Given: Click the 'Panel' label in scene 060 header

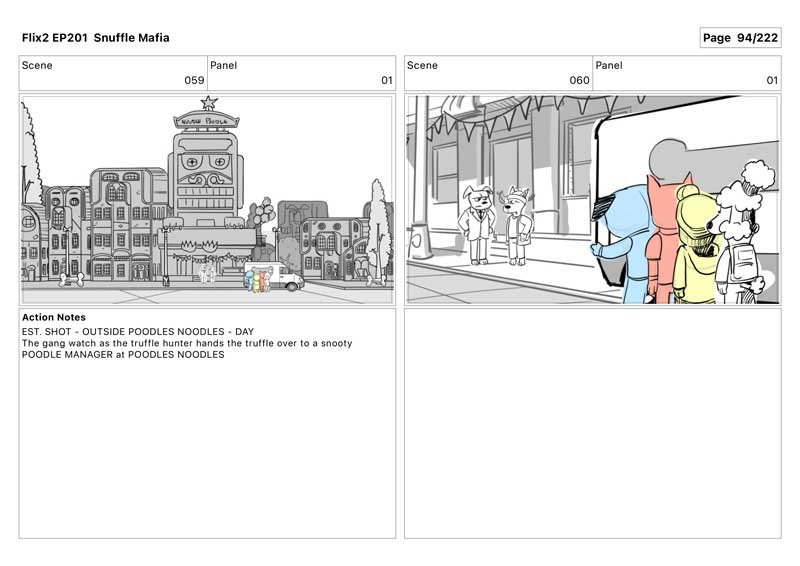Looking at the screenshot, I should click(x=609, y=65).
